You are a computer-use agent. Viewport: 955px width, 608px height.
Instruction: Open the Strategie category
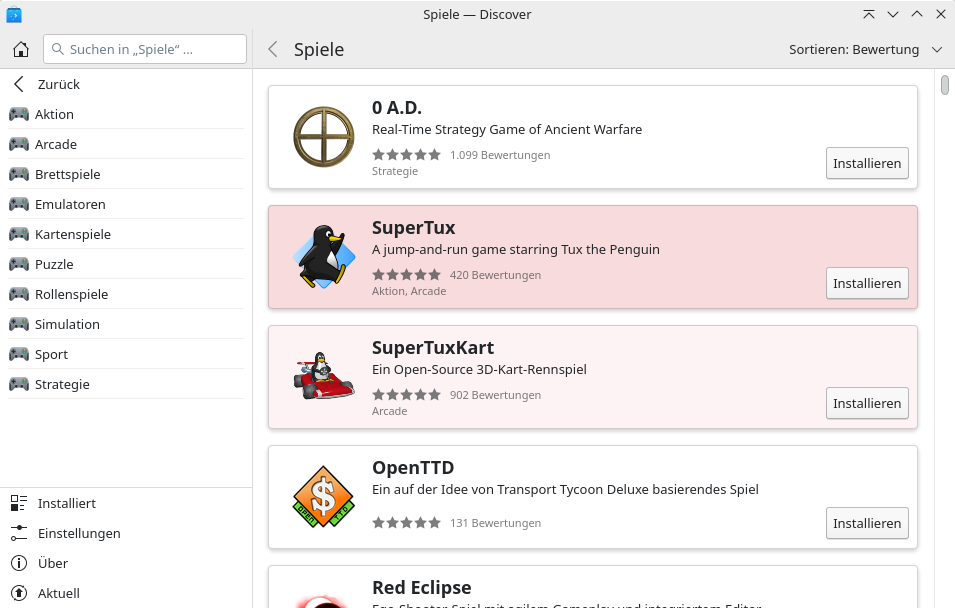tap(126, 384)
